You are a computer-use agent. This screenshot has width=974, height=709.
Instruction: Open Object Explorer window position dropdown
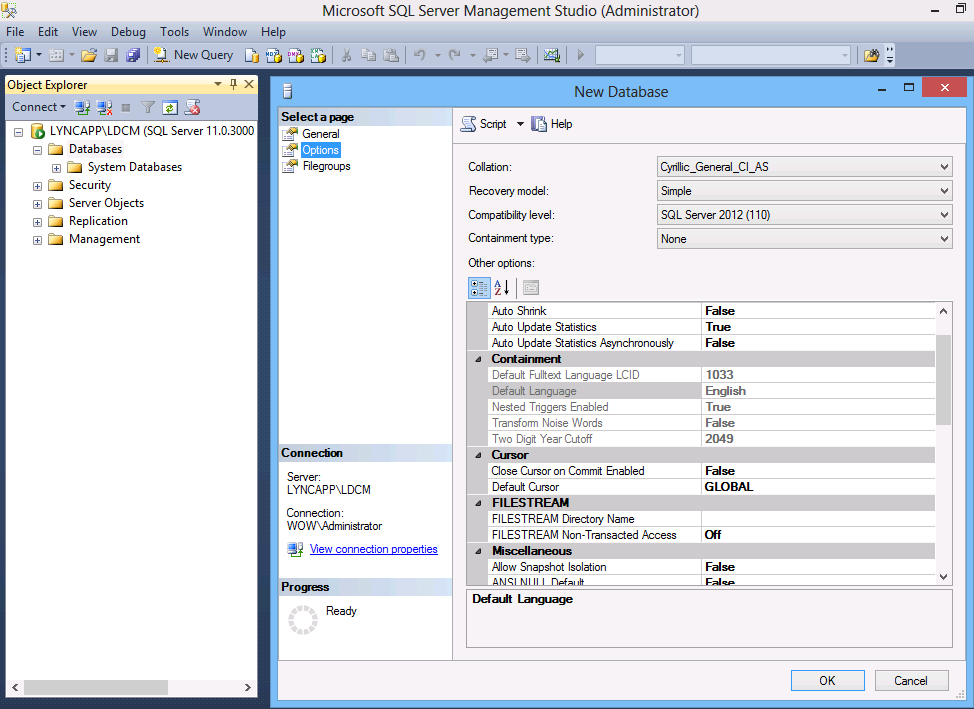[217, 84]
